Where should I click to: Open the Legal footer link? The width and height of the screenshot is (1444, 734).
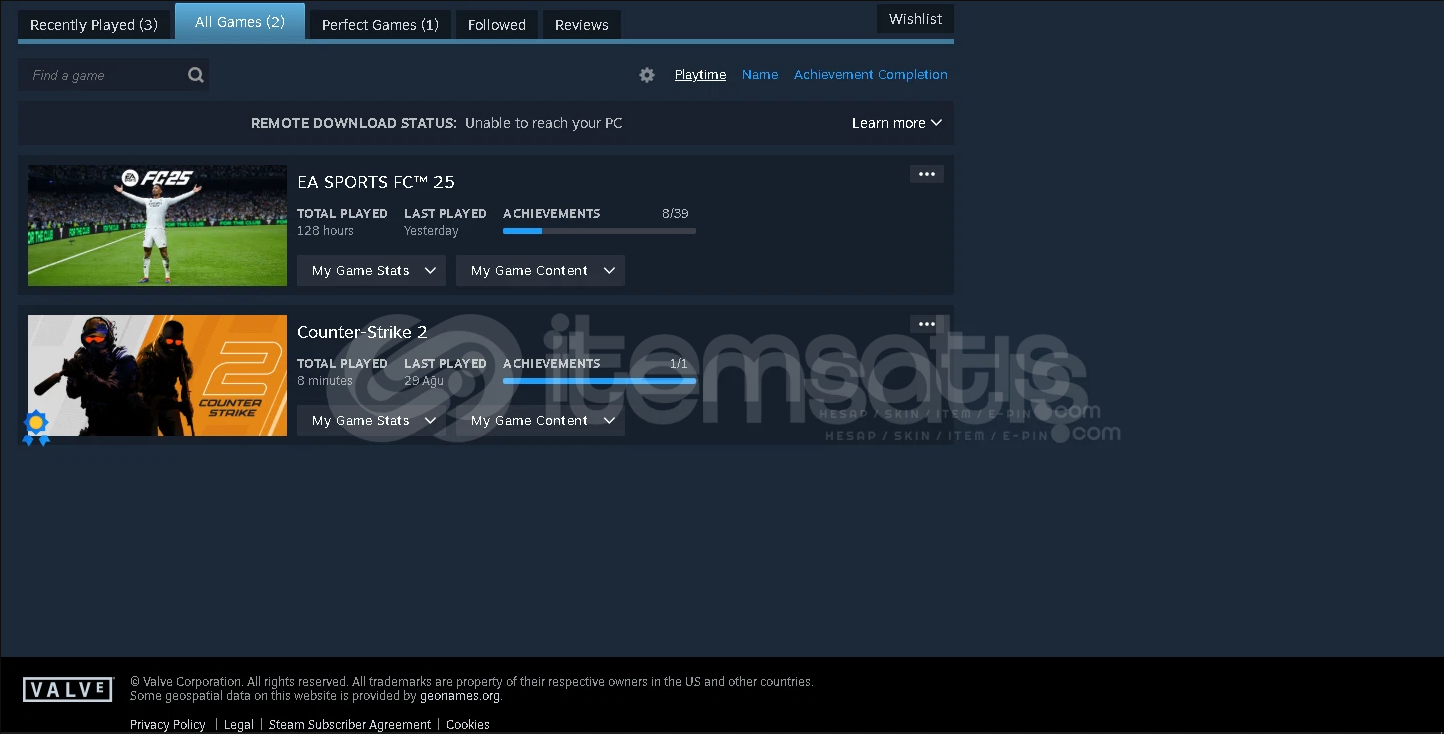click(x=239, y=725)
